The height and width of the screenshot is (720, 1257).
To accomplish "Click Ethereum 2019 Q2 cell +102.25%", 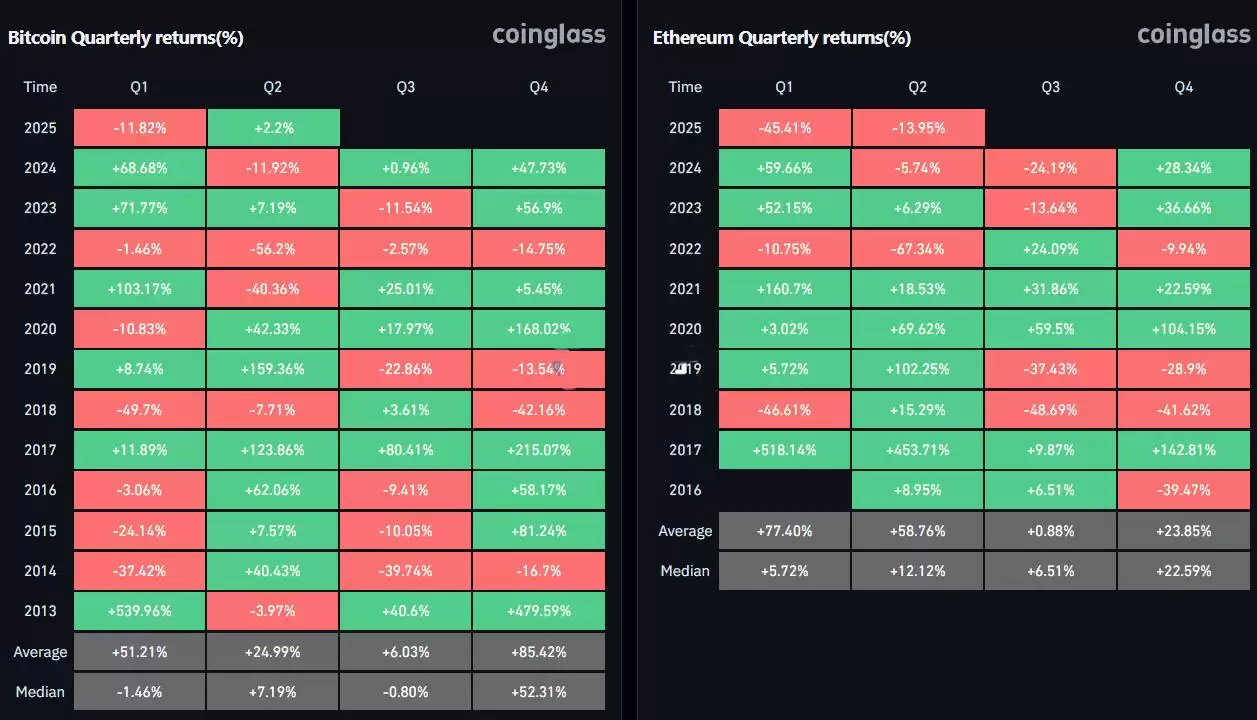I will [x=918, y=369].
